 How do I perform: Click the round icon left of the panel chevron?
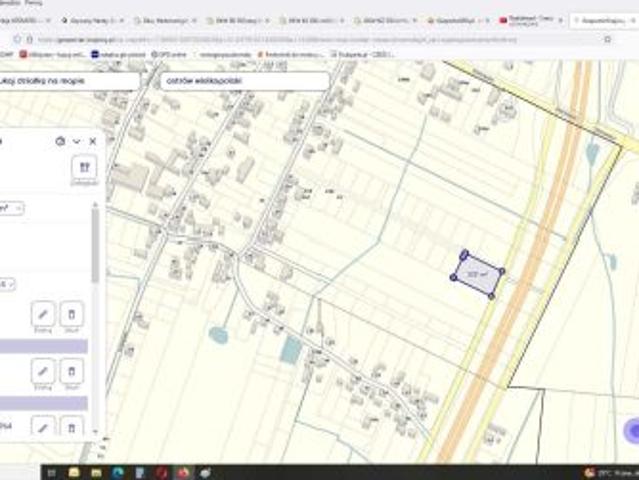(x=60, y=141)
